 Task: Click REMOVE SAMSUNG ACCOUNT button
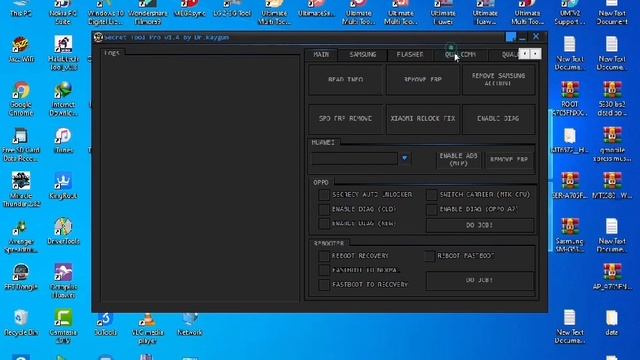pos(498,80)
